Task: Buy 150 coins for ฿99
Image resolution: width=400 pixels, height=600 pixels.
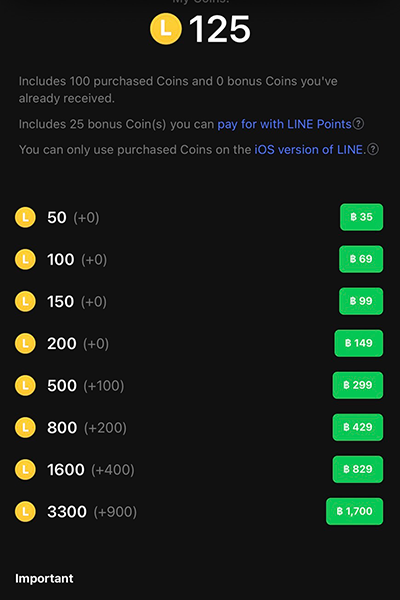Action: pyautogui.click(x=361, y=301)
